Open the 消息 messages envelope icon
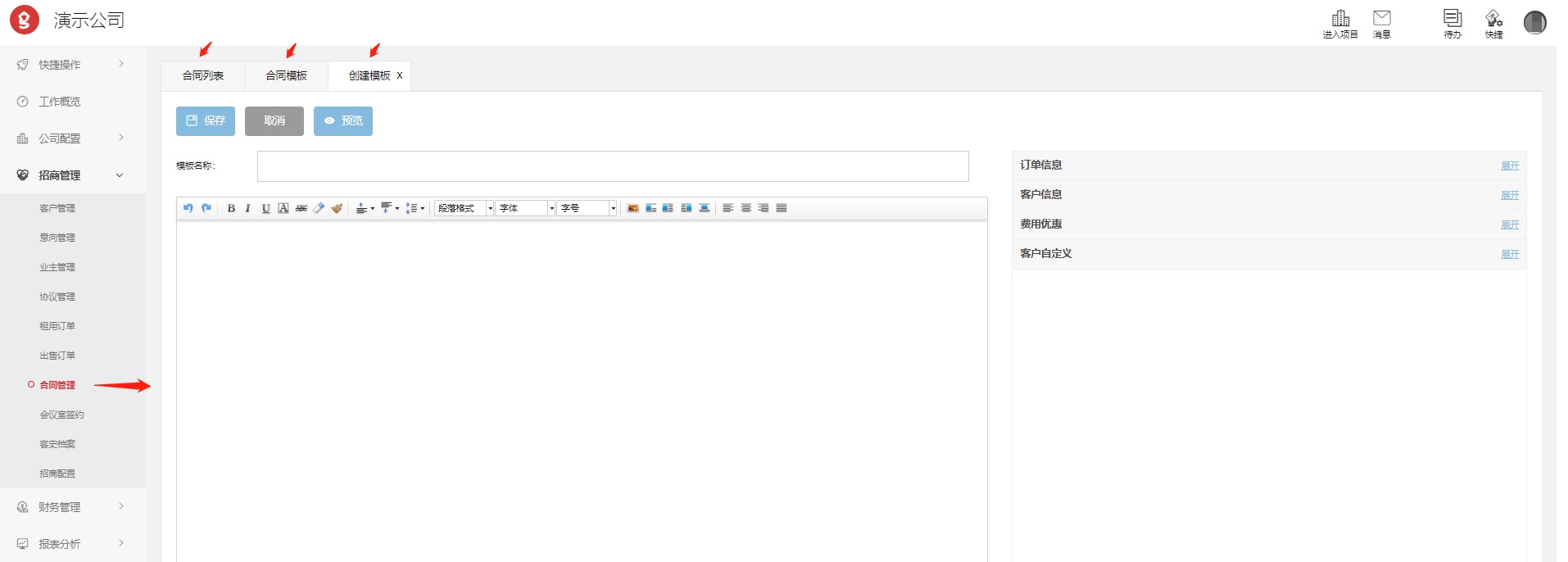This screenshot has height=562, width=1568. coord(1381,23)
